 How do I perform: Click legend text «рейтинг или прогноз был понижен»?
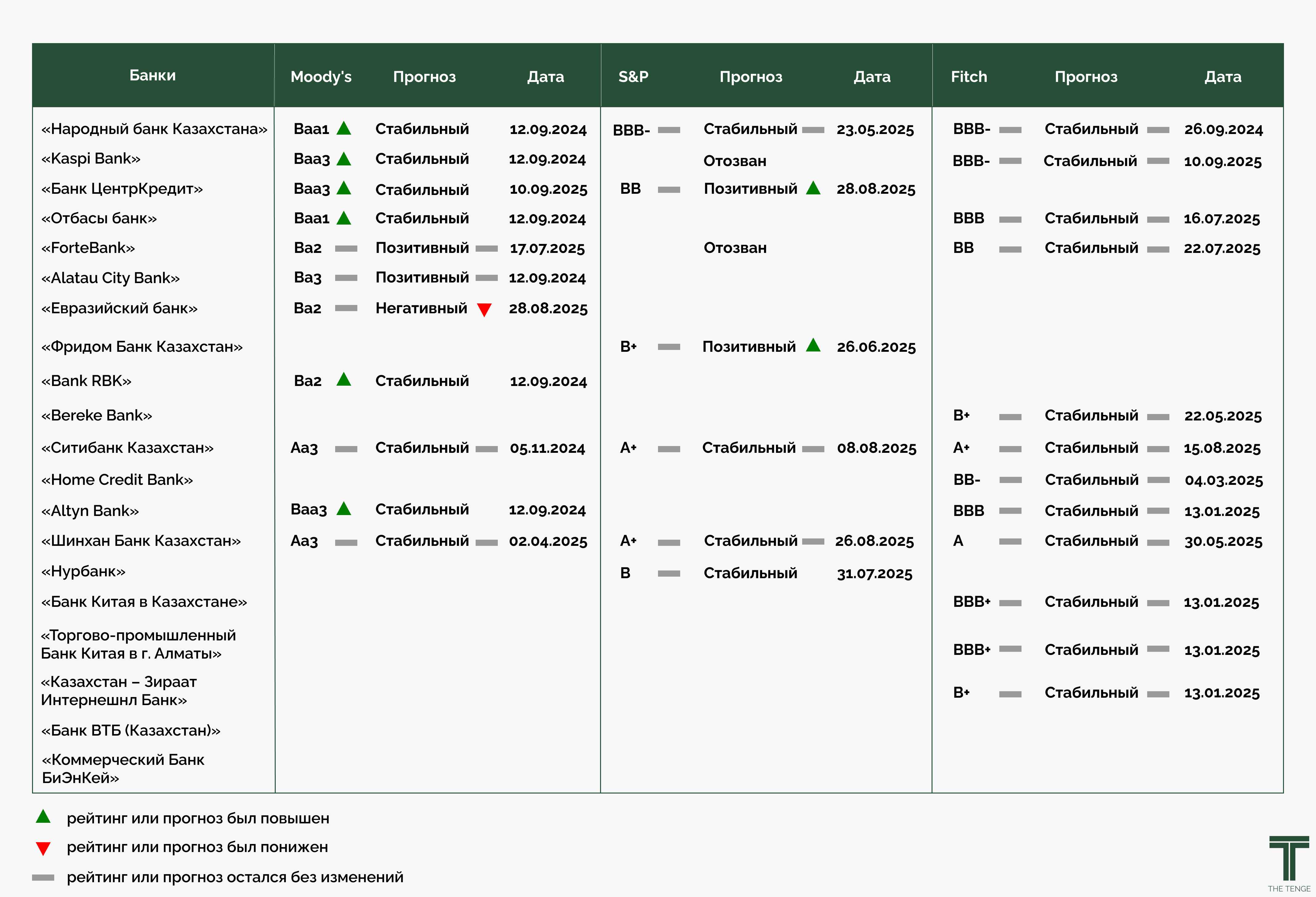coord(198,847)
